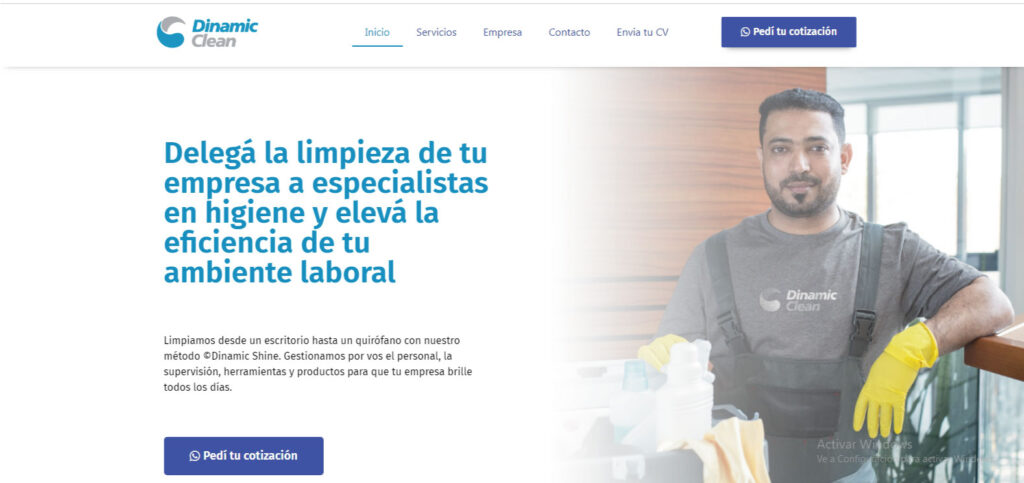This screenshot has height=483, width=1024.
Task: Click the Dinamic Clean swirl logo icon
Action: (171, 32)
